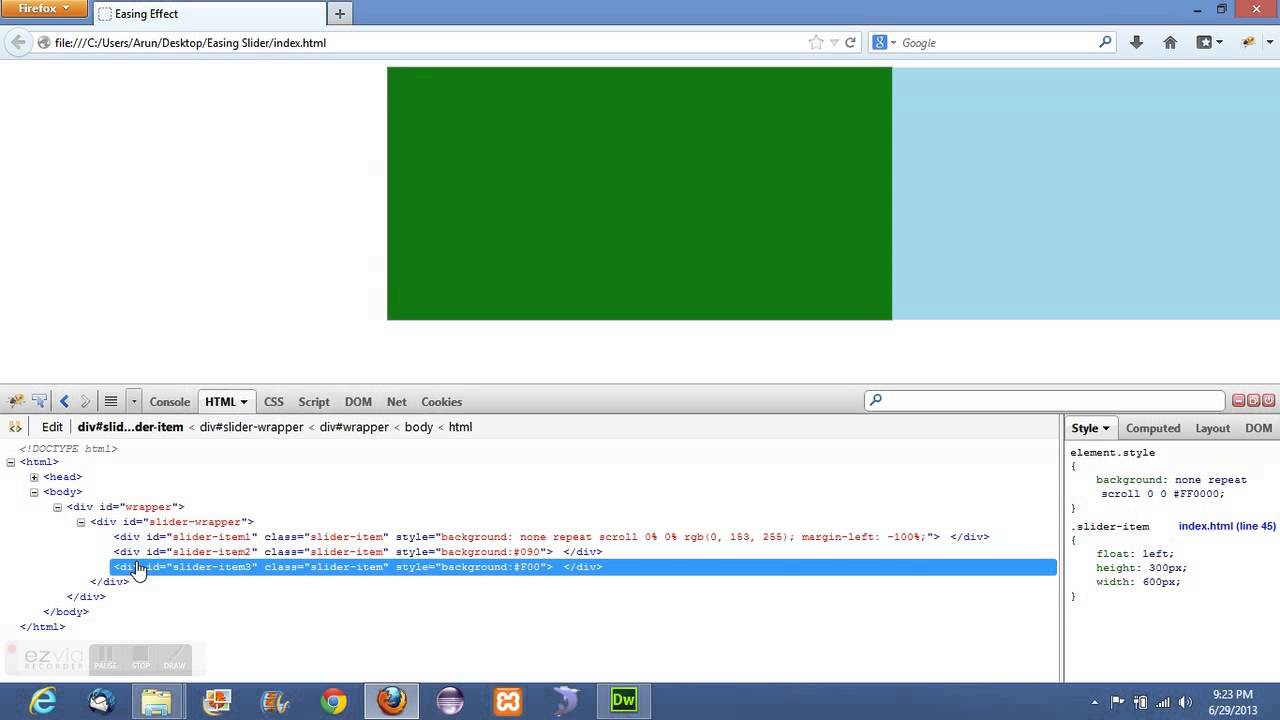Image resolution: width=1280 pixels, height=720 pixels.
Task: Click the Firebug search field
Action: 1045,400
